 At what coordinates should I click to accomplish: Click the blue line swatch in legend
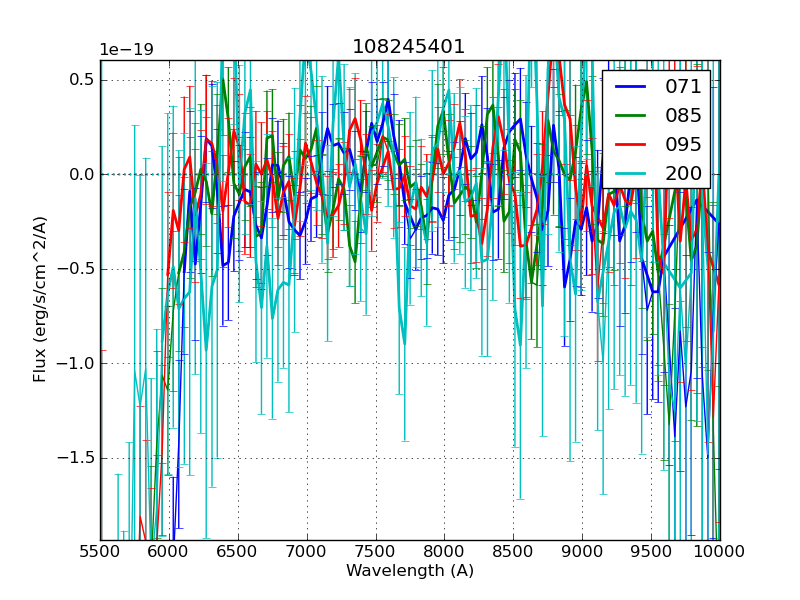[x=630, y=87]
